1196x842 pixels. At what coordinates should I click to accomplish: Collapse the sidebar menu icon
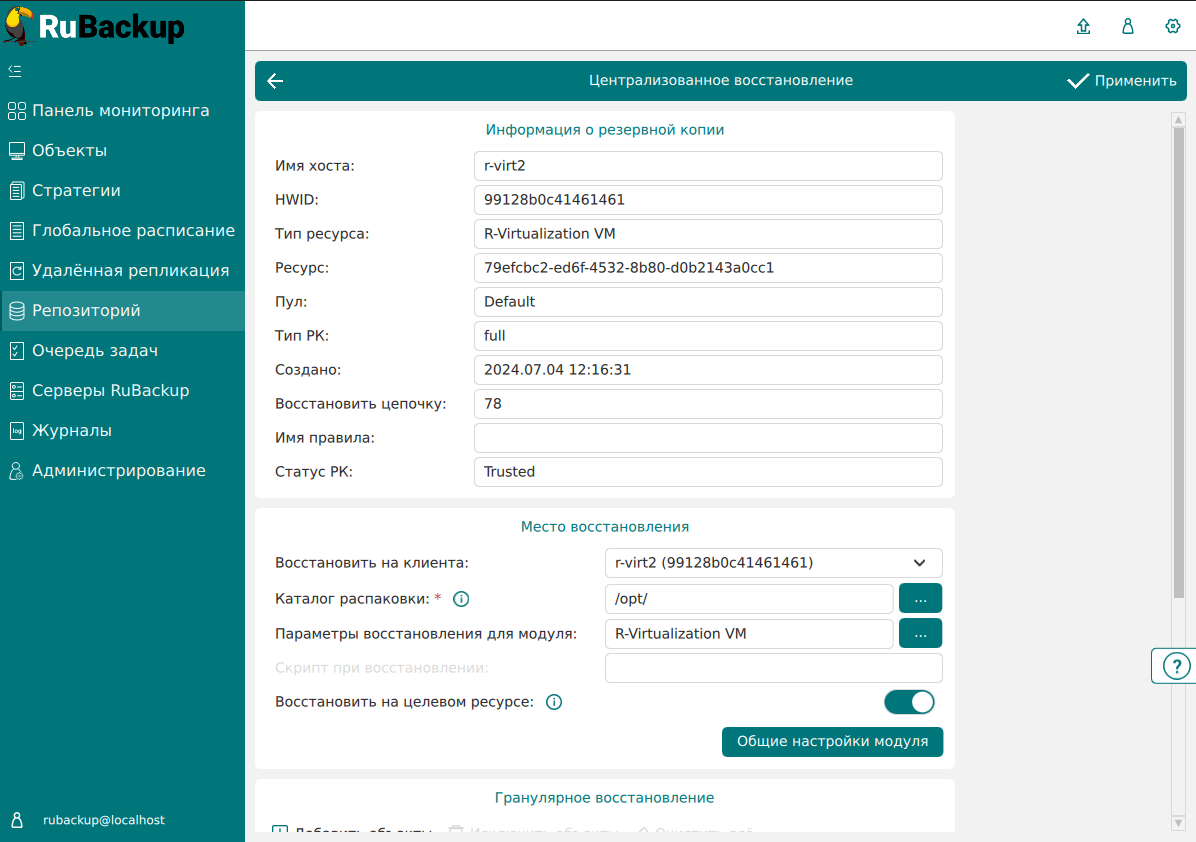(15, 71)
